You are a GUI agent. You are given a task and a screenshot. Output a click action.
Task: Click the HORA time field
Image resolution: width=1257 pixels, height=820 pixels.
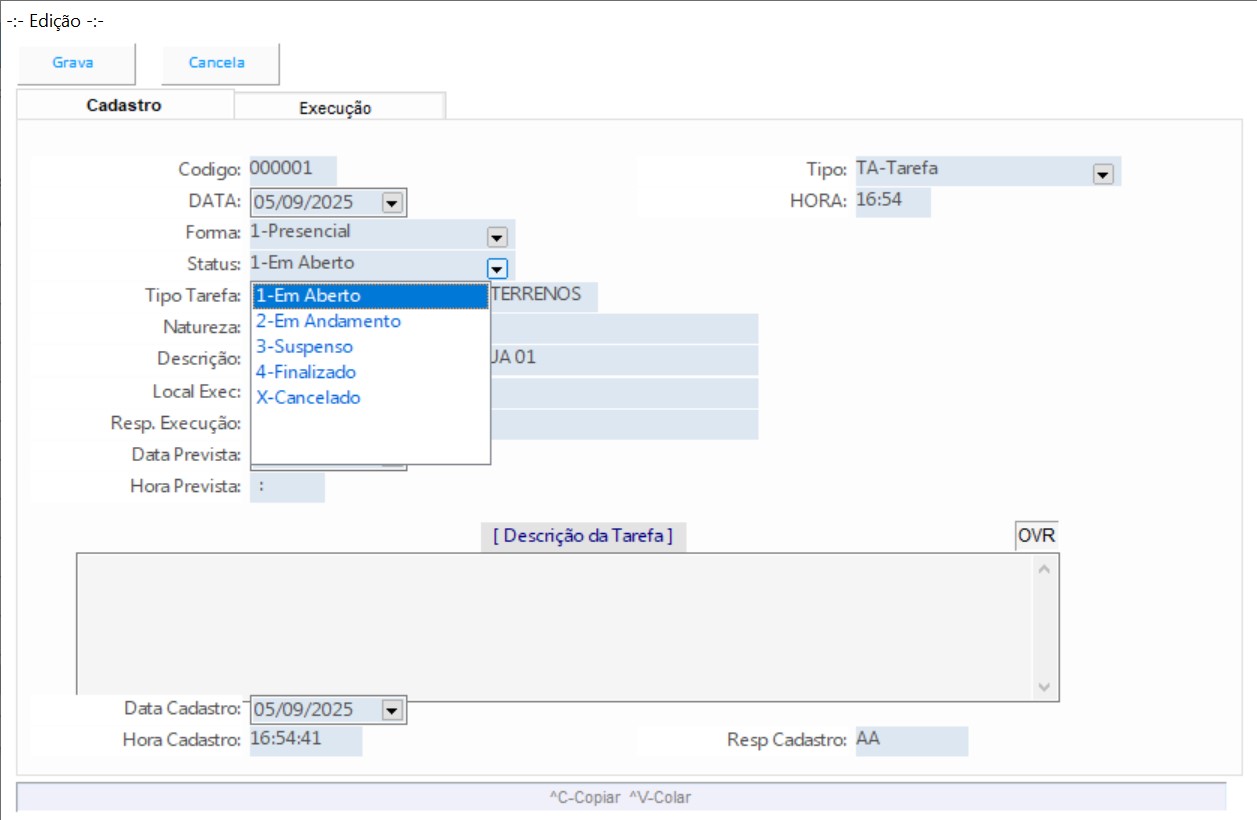click(892, 201)
